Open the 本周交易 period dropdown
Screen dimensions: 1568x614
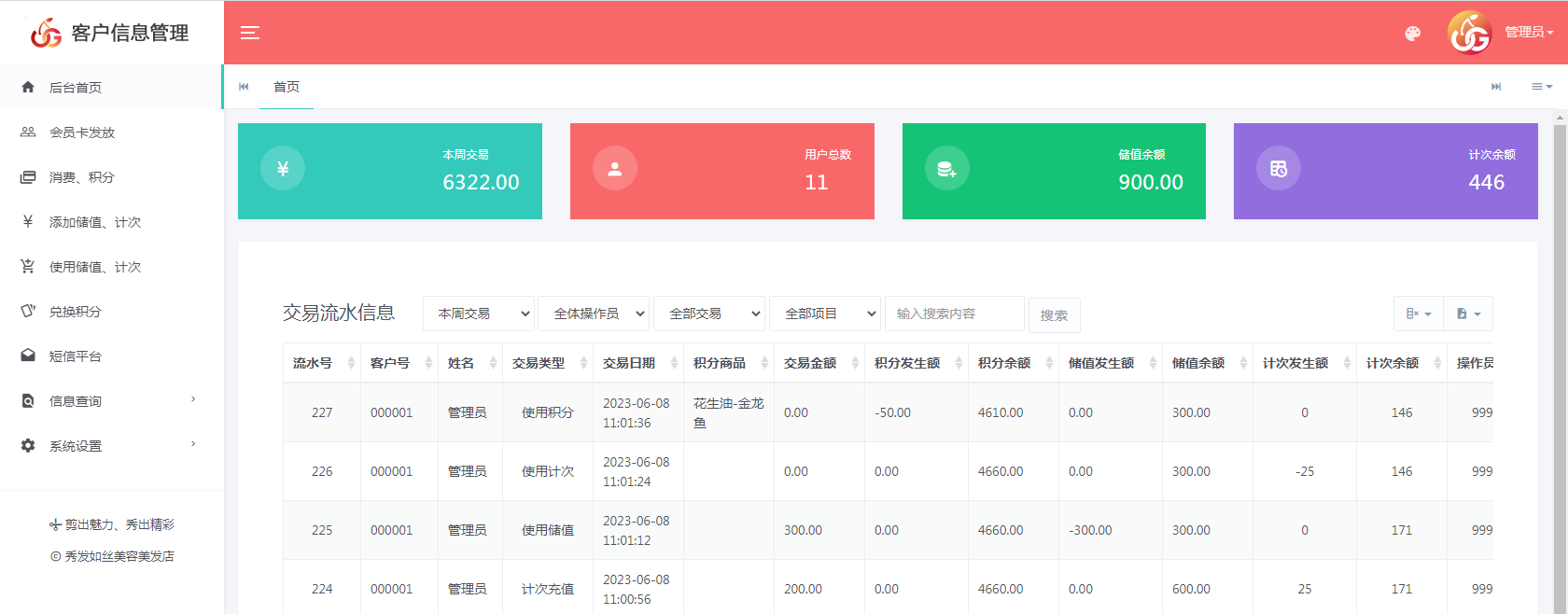pyautogui.click(x=479, y=314)
